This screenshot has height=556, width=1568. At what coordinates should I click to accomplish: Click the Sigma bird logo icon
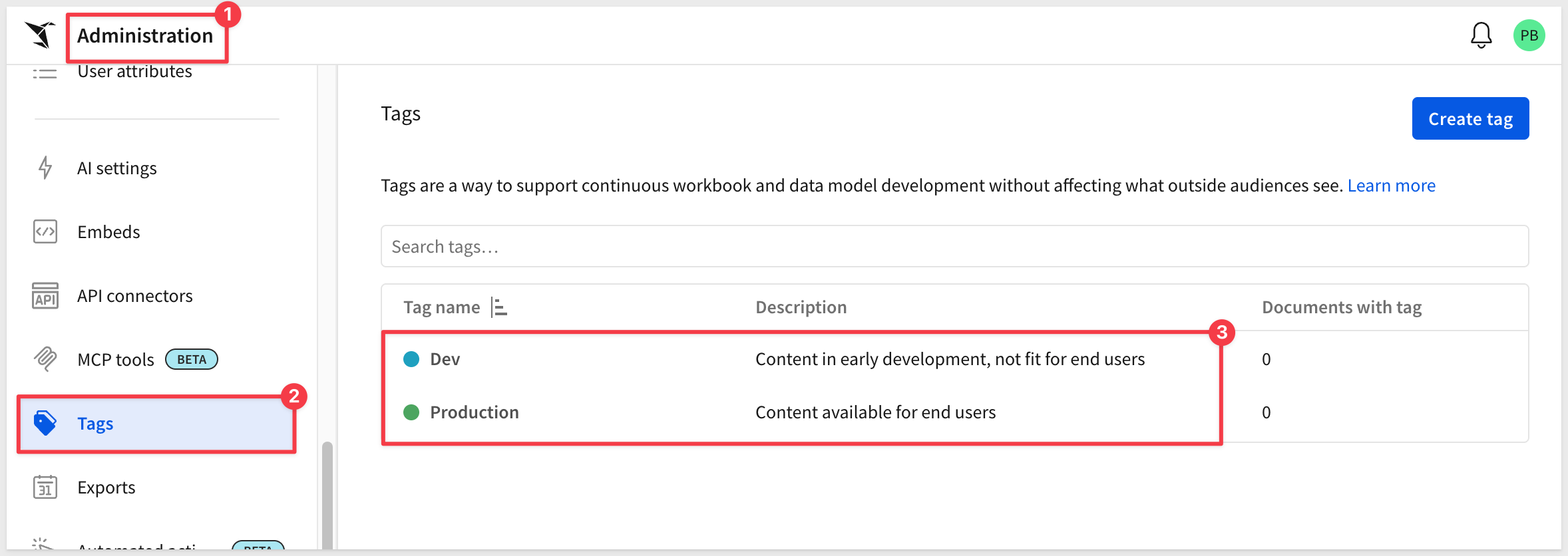pos(40,35)
